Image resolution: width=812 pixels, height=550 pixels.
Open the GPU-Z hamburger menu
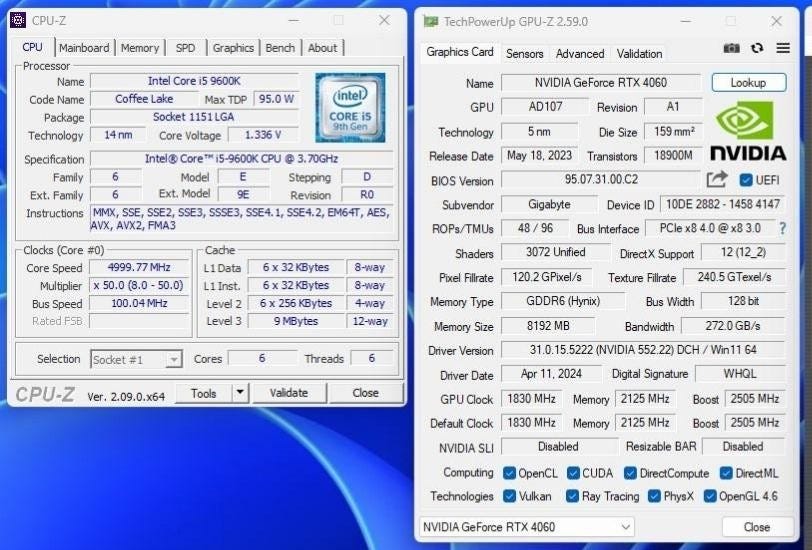[x=783, y=48]
